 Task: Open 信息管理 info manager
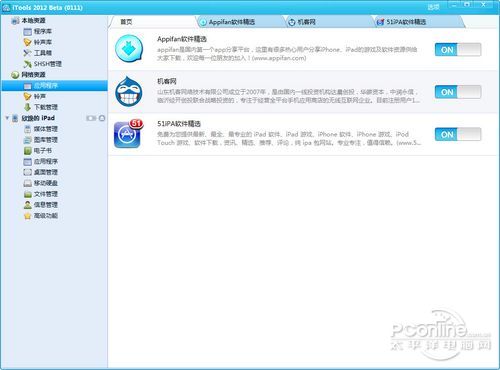tap(41, 205)
